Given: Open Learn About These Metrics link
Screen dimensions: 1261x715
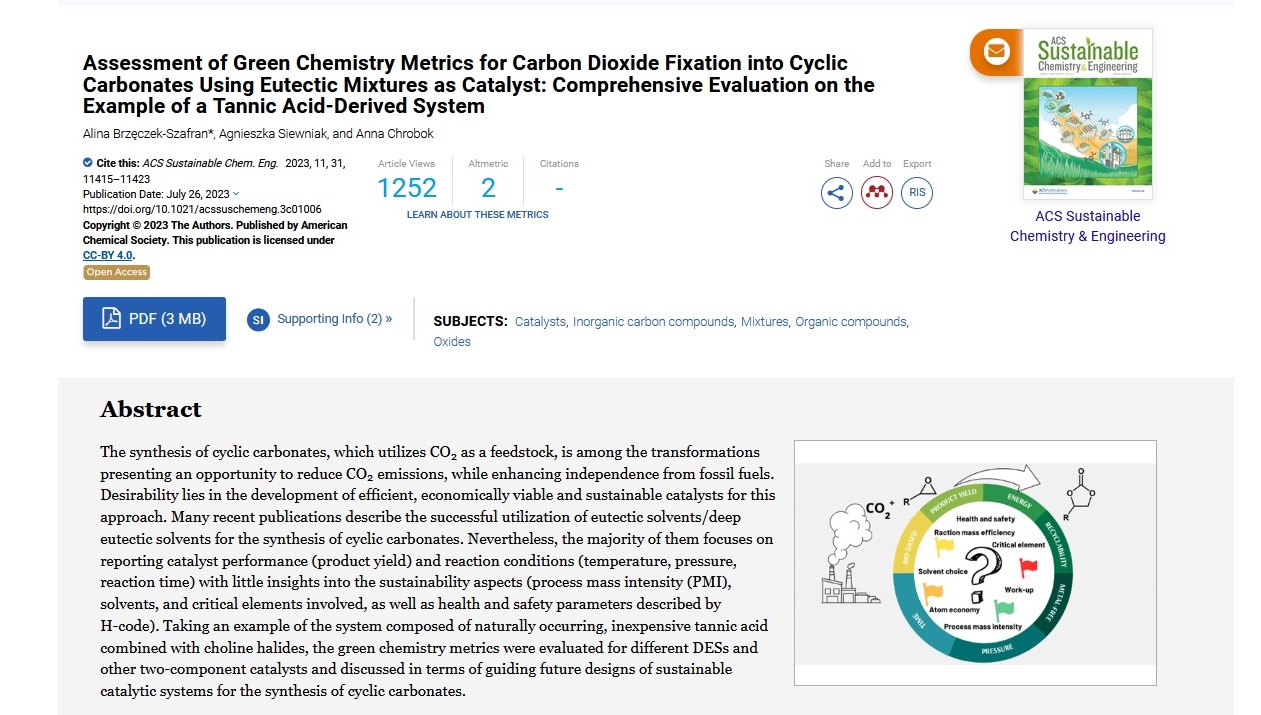Looking at the screenshot, I should 478,215.
